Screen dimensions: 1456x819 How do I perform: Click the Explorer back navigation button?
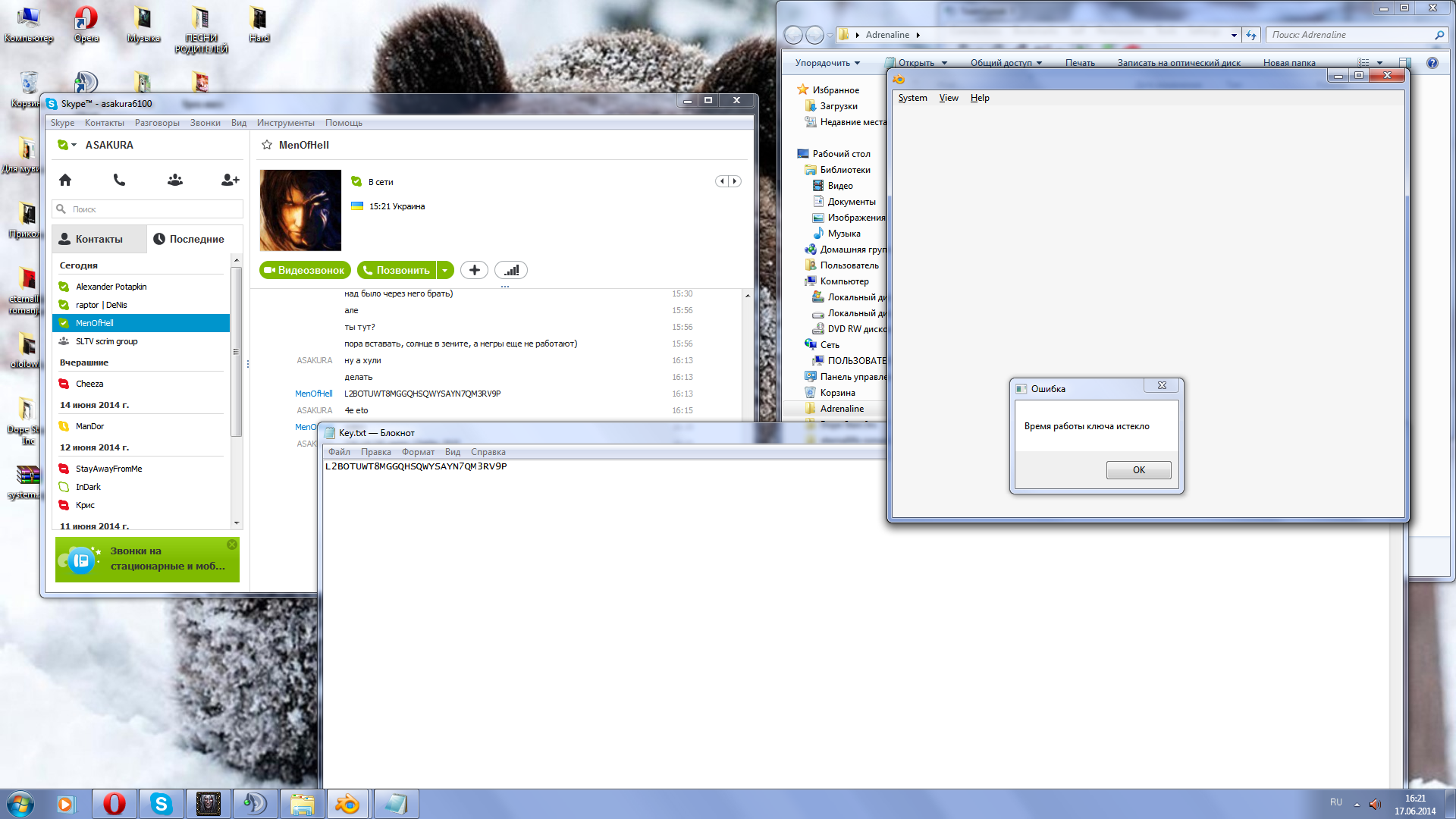793,35
